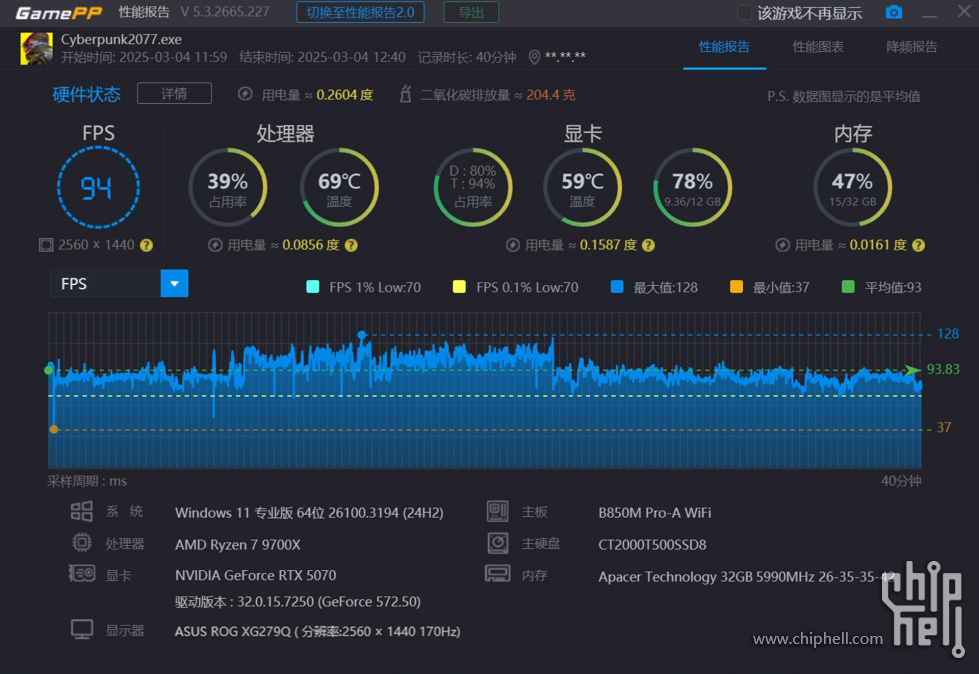
Task: Click the orange minimum 37 marker on chart
Action: click(x=54, y=429)
